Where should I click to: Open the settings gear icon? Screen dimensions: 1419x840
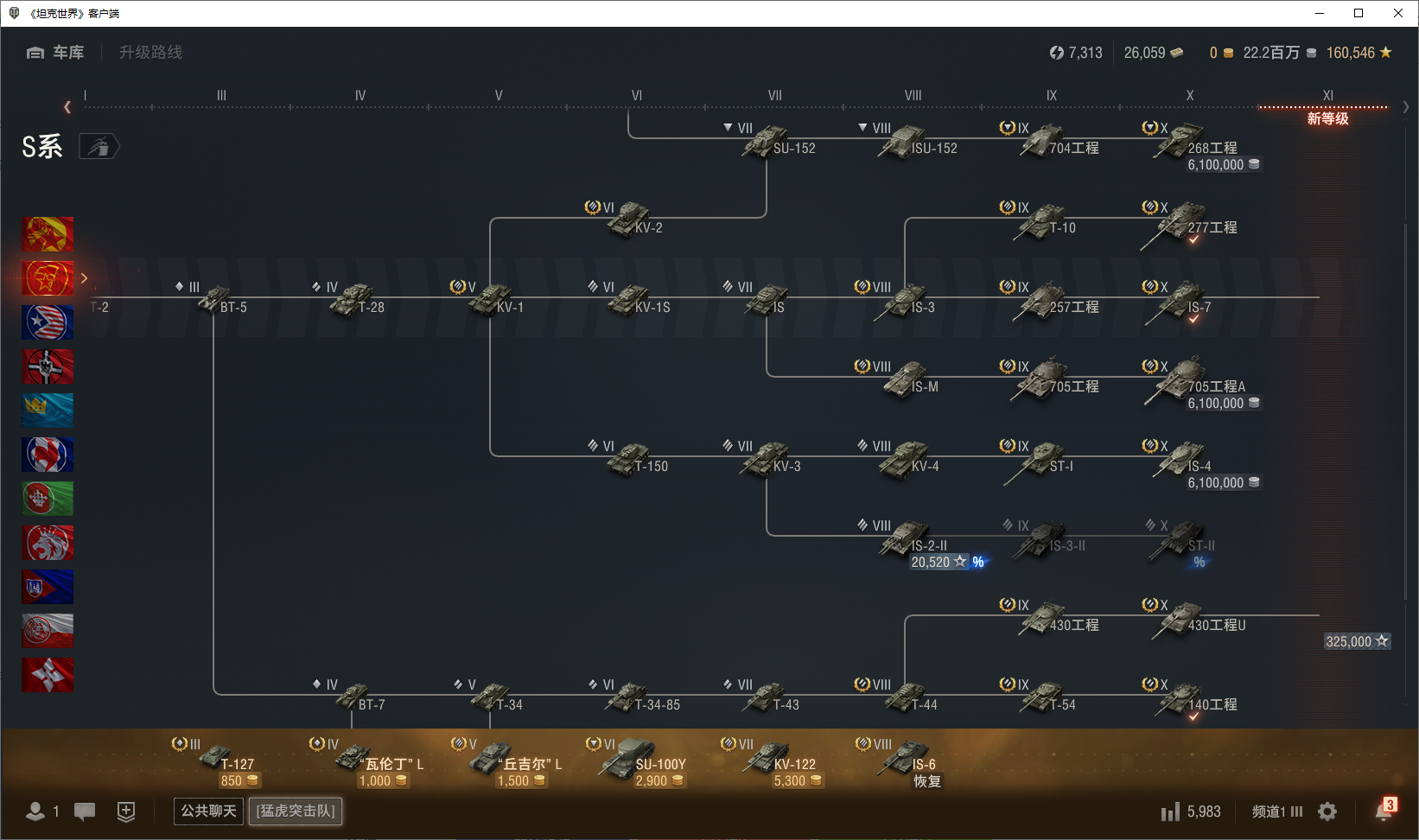coord(1327,811)
